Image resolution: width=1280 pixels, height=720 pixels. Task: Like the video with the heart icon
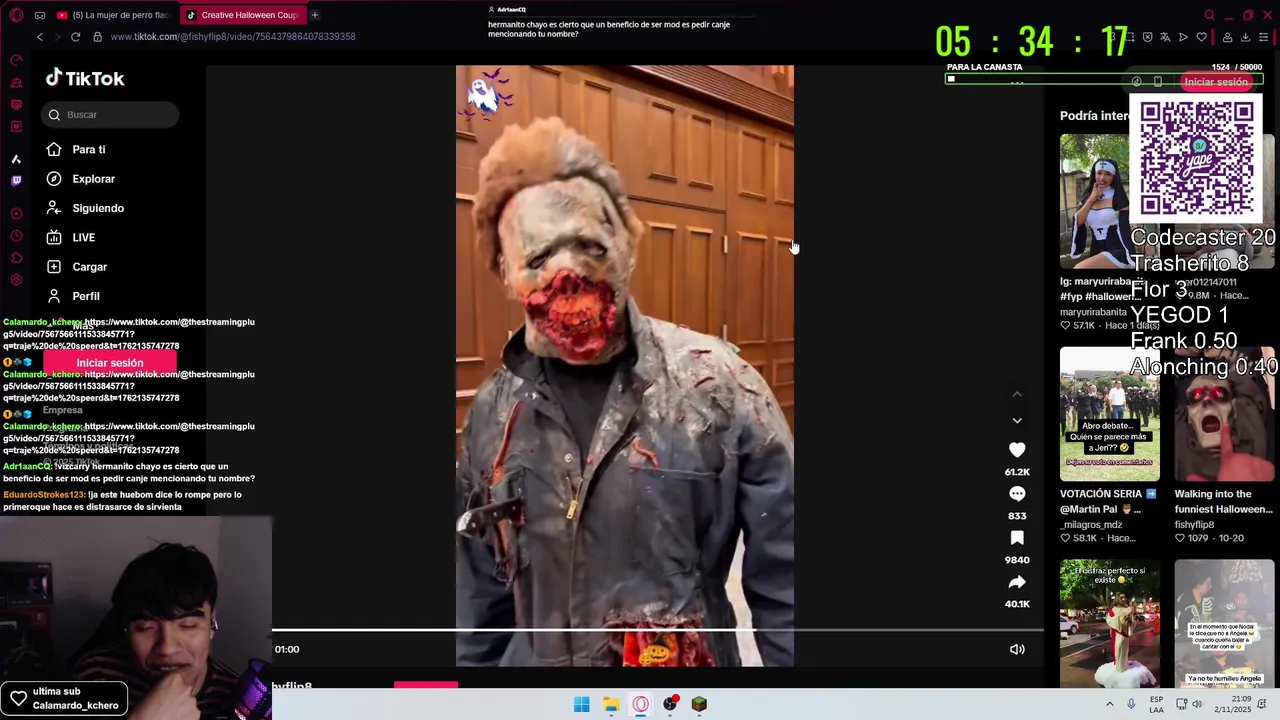point(1017,450)
